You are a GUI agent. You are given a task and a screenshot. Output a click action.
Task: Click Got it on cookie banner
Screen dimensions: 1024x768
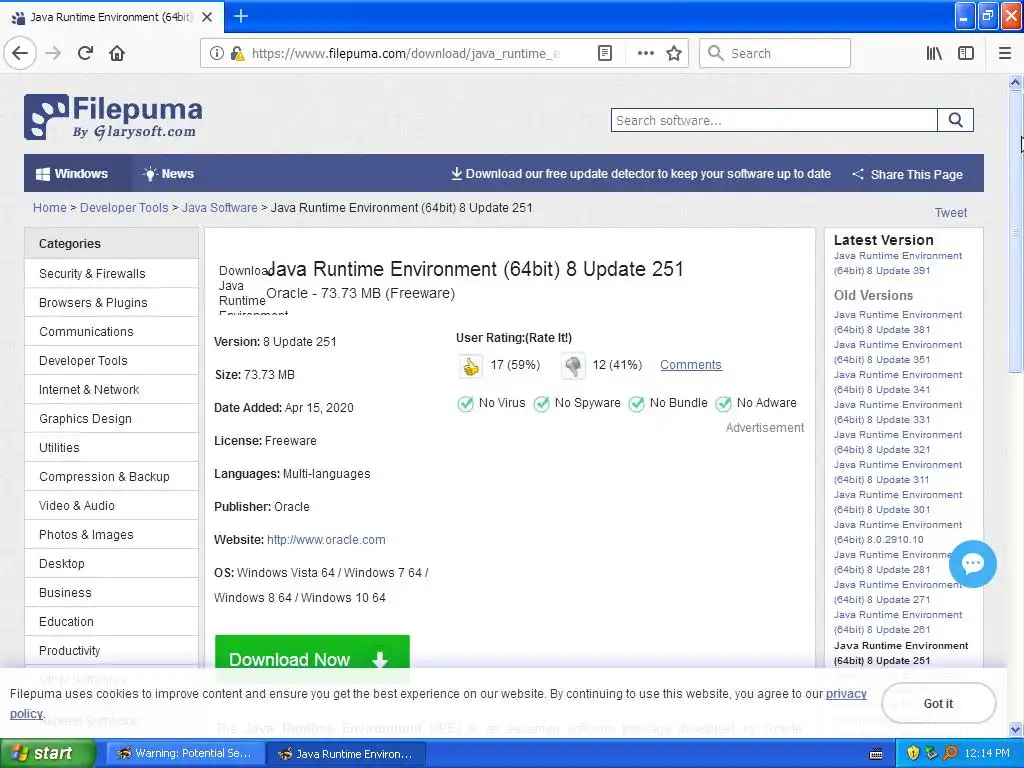point(938,703)
